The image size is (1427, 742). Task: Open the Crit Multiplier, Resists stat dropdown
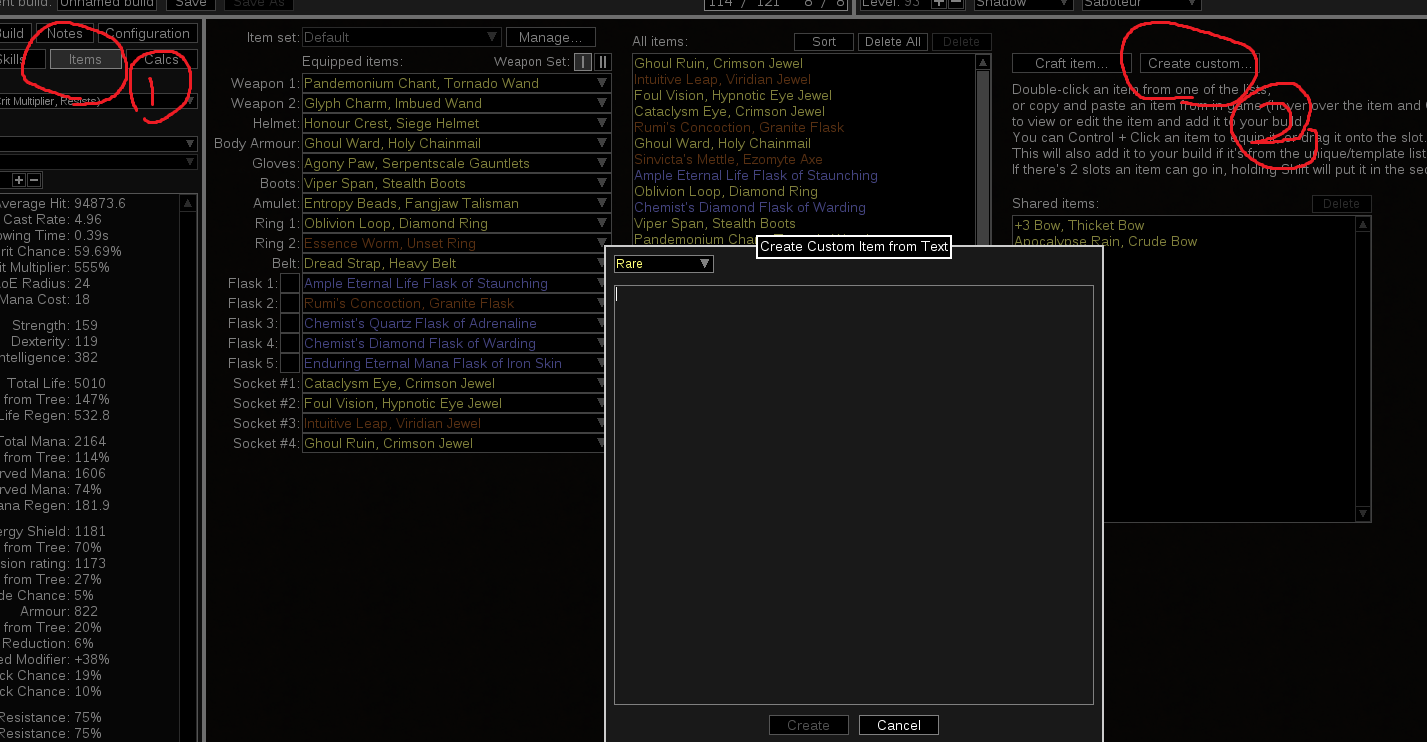98,101
